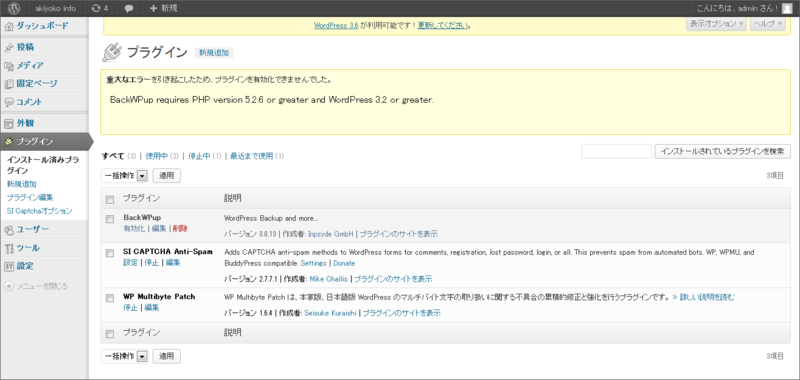Open 固定ページ menu item
This screenshot has width=800, height=380.
[37, 84]
